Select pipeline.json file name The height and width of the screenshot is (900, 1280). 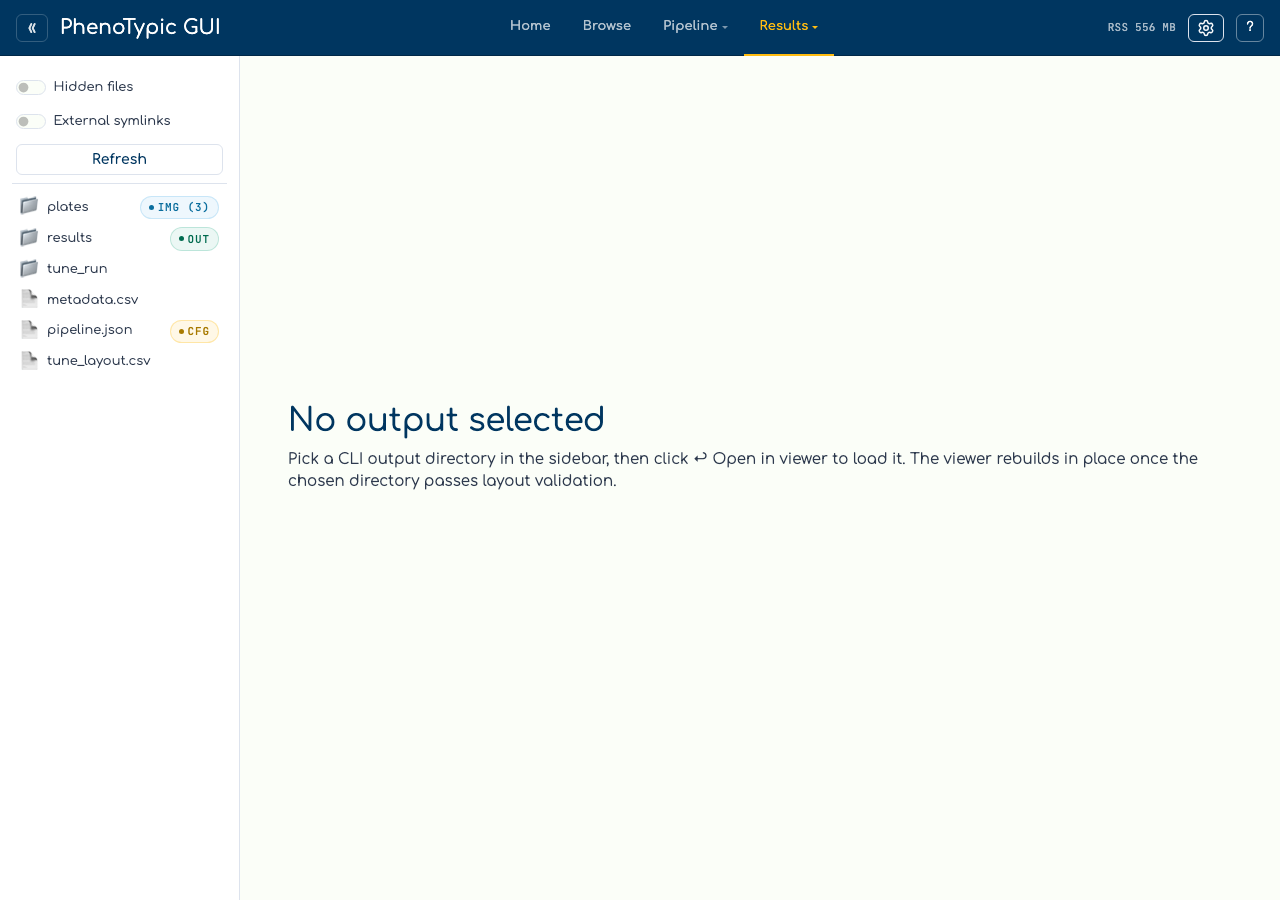[x=90, y=330]
